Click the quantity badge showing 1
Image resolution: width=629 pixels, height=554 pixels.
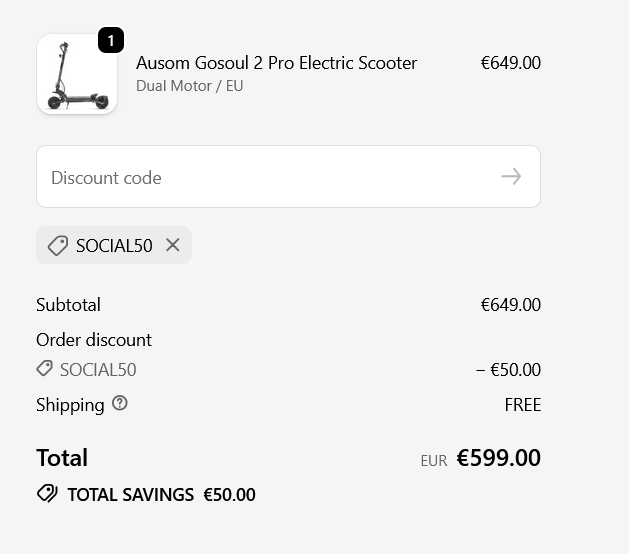click(111, 41)
